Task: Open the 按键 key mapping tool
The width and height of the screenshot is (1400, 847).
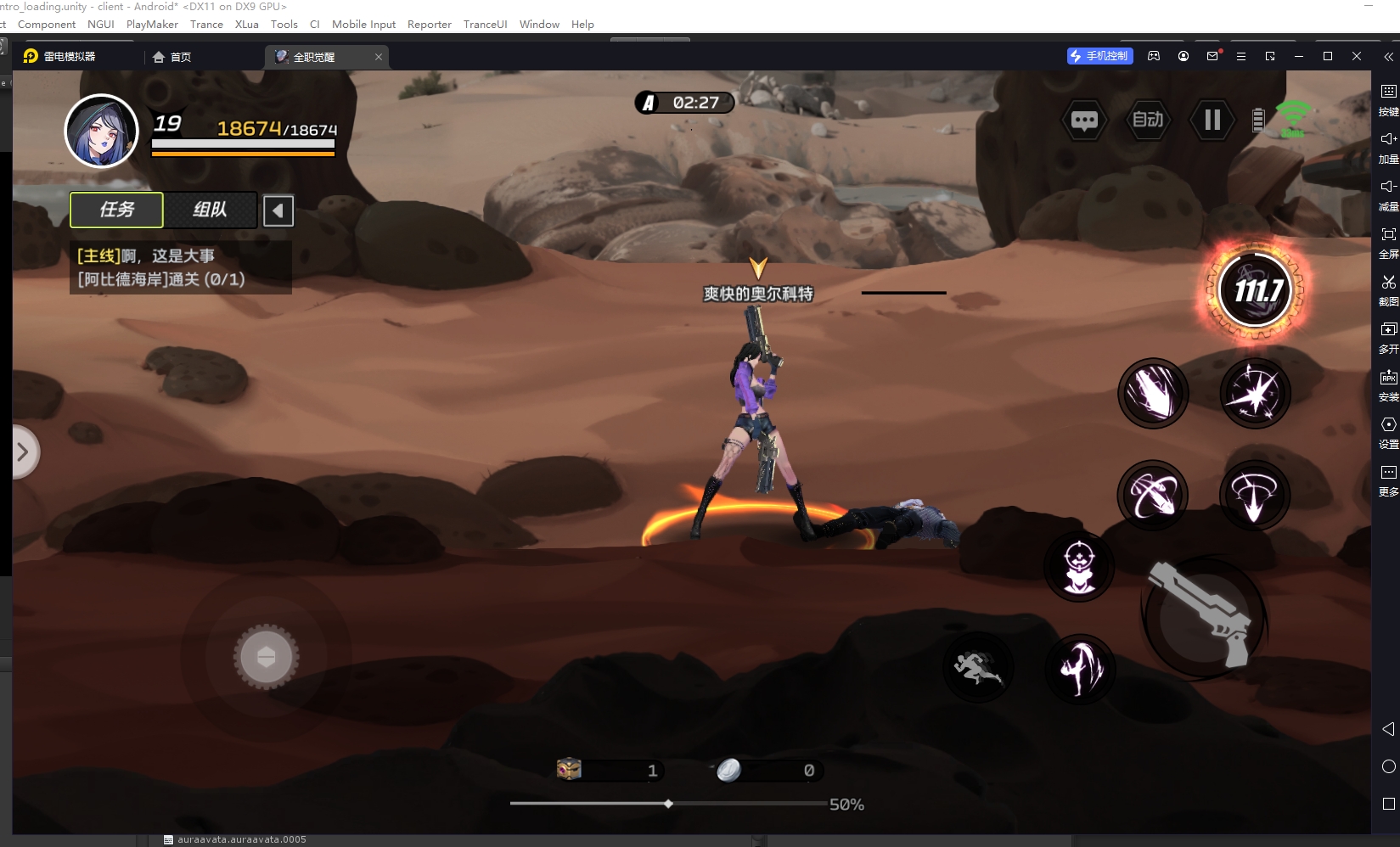Action: [x=1388, y=100]
